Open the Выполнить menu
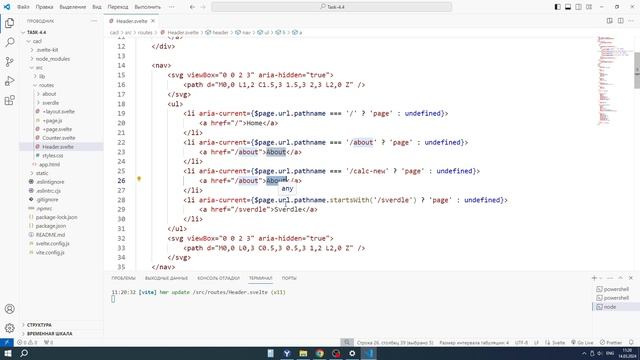Viewport: 640px width, 360px height. 147,7
